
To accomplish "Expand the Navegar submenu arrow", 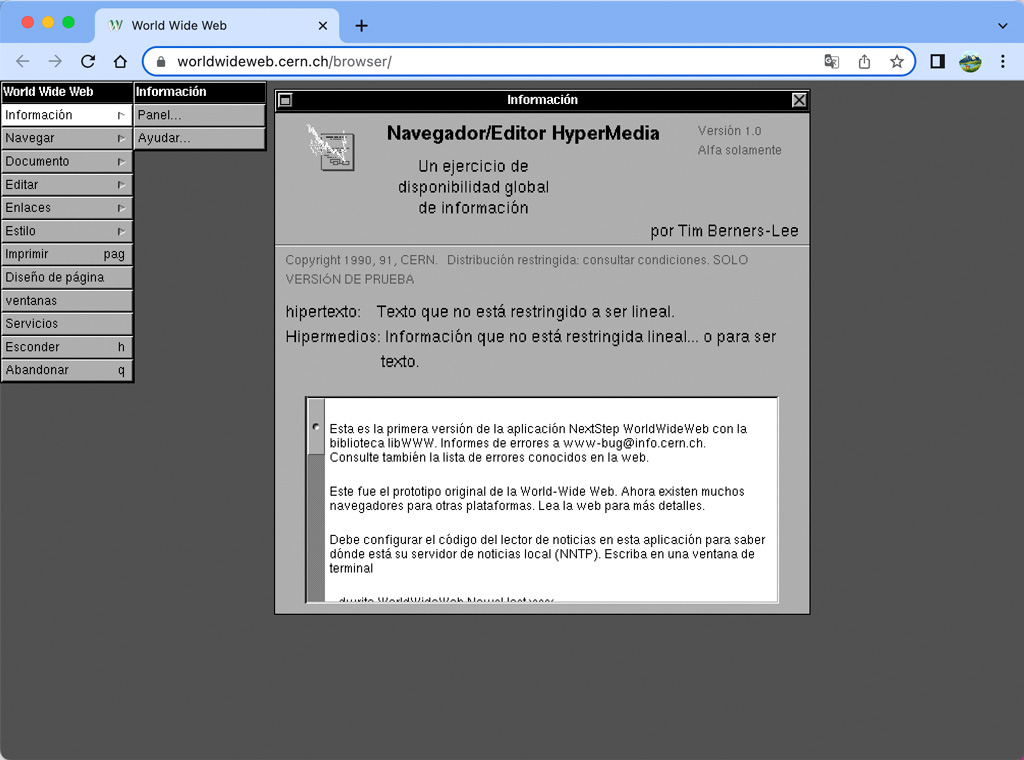I will [x=121, y=138].
